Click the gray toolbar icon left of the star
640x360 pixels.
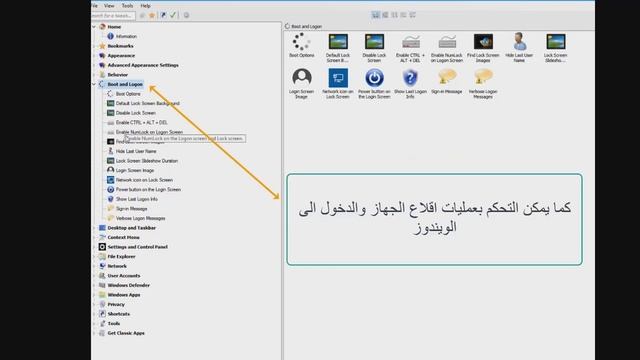(x=142, y=15)
